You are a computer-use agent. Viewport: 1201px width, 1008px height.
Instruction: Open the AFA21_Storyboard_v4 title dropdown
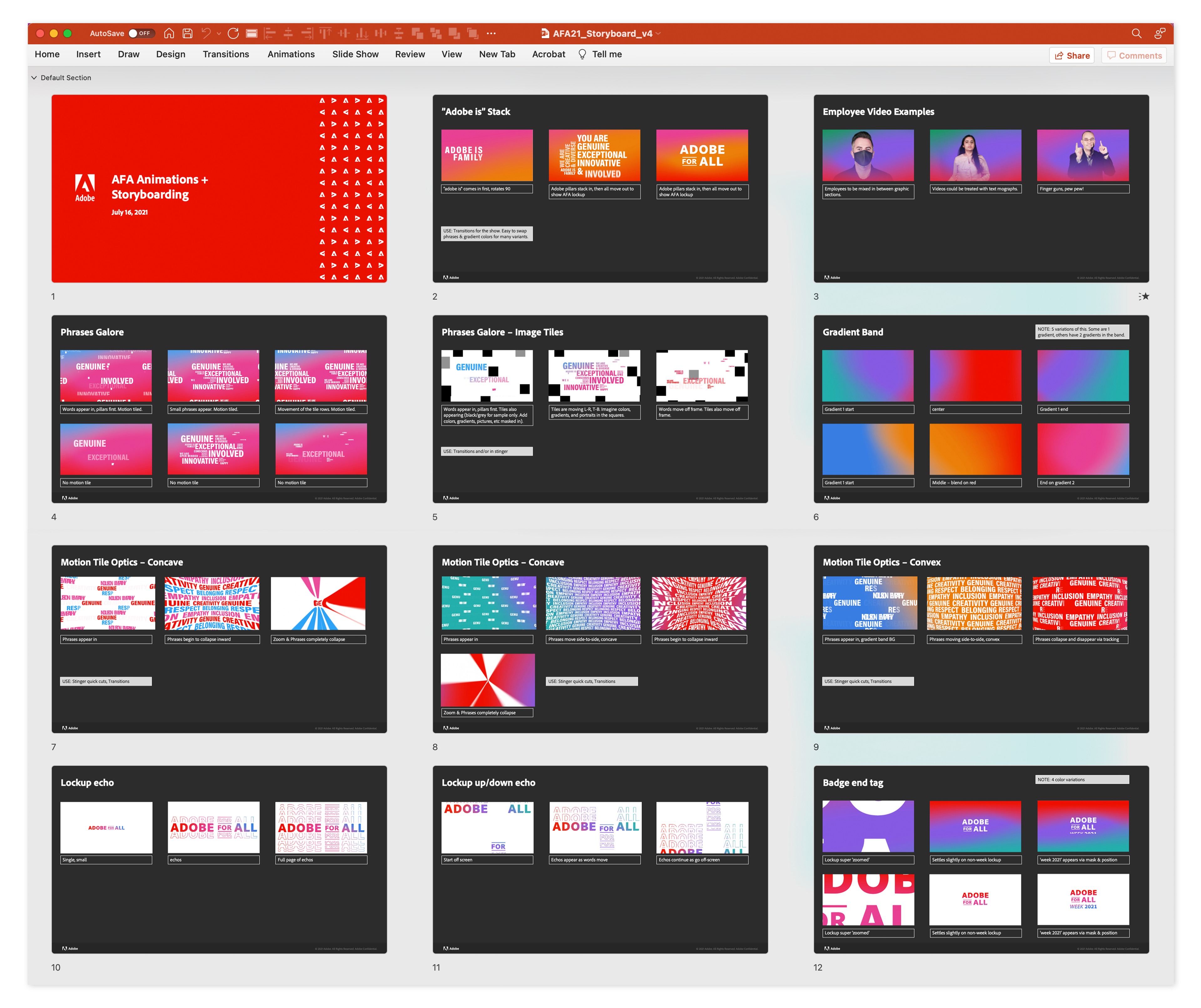(658, 34)
